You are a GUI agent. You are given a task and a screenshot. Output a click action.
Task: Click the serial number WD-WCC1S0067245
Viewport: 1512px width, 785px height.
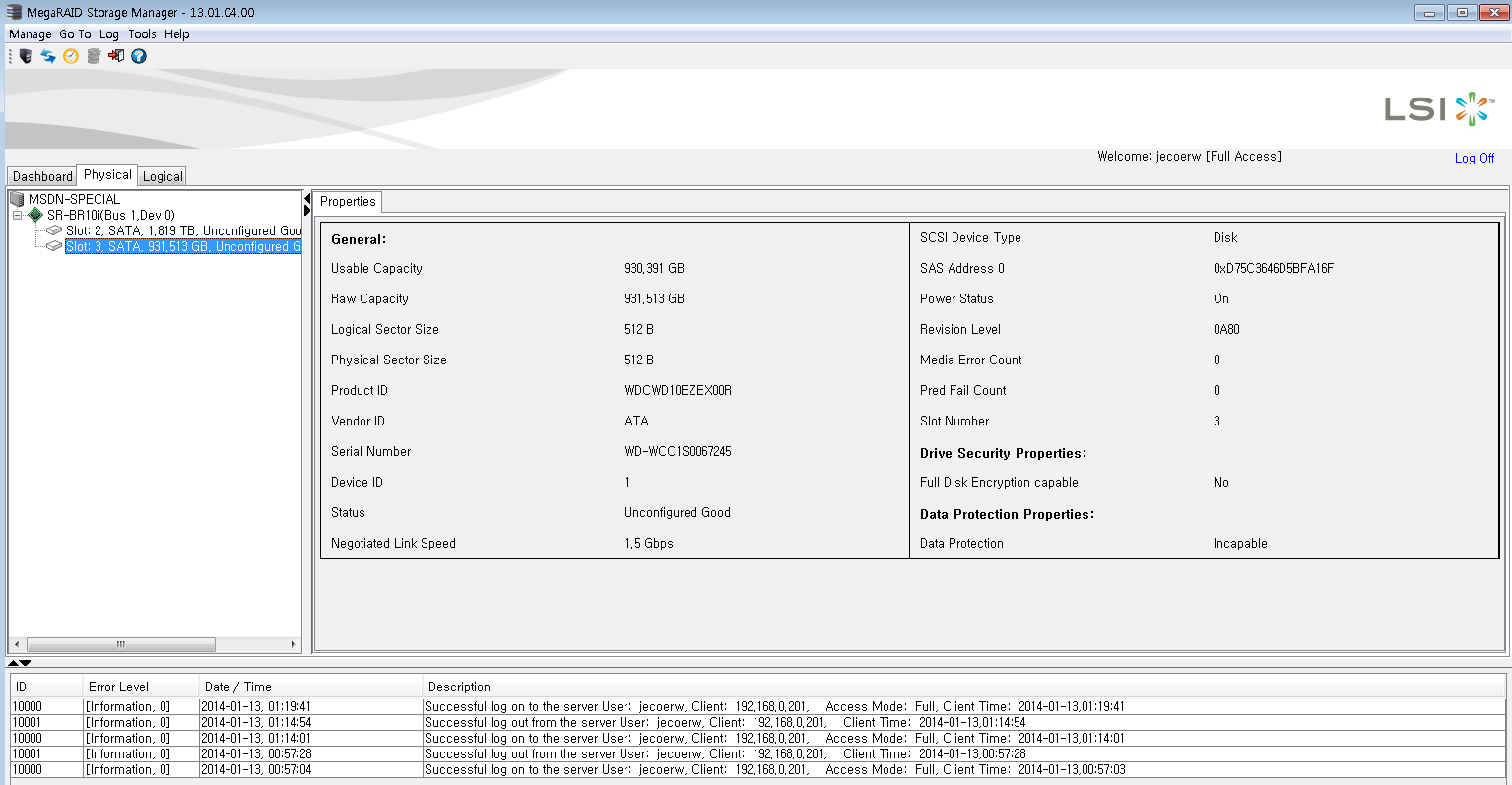[678, 451]
